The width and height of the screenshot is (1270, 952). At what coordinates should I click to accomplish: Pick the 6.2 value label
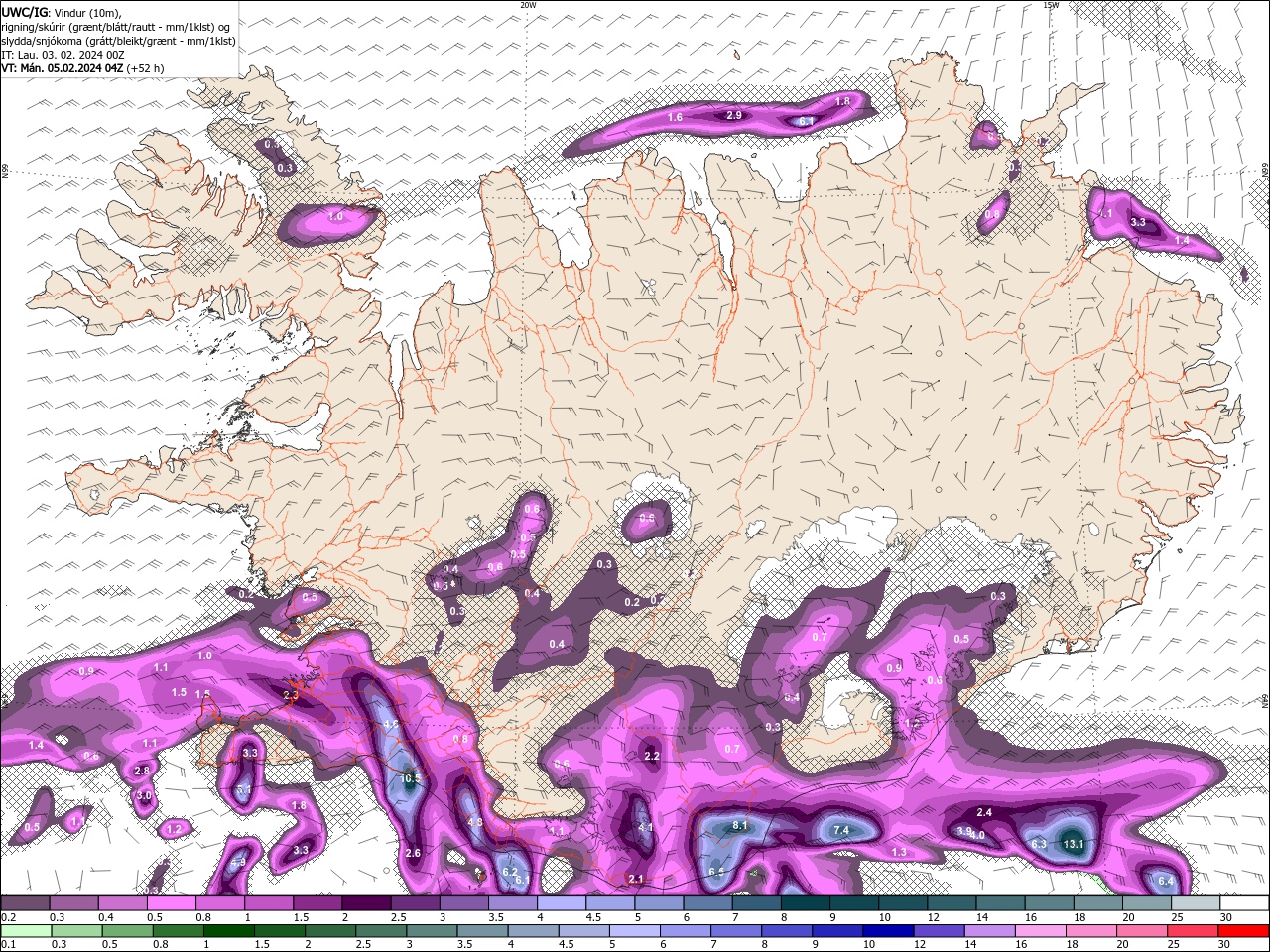click(x=510, y=872)
